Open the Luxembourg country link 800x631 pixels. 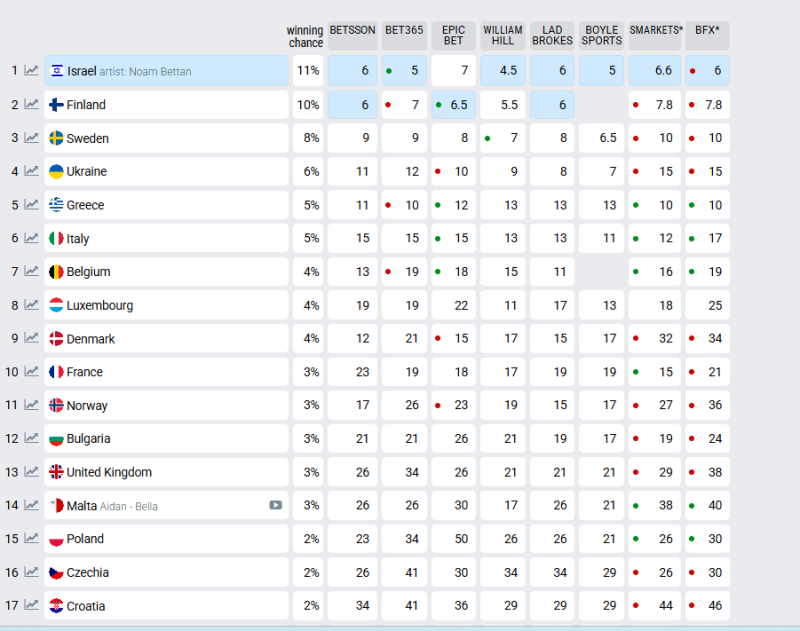(x=99, y=305)
